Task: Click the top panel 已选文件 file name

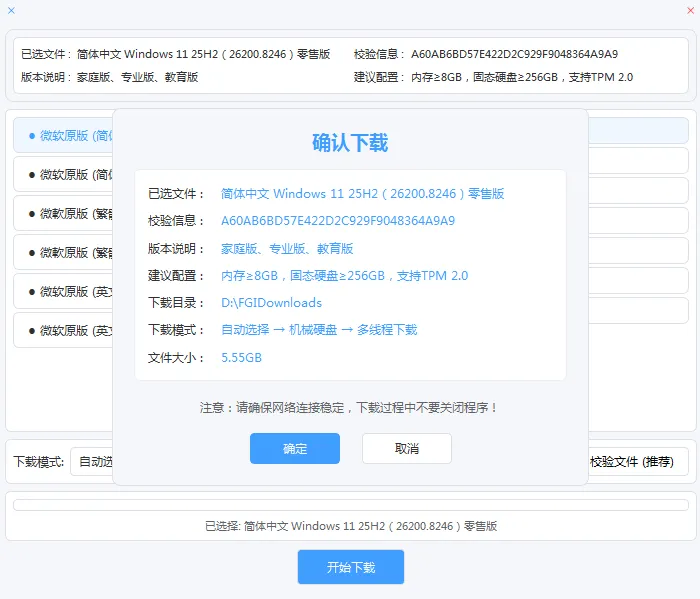Action: point(204,54)
